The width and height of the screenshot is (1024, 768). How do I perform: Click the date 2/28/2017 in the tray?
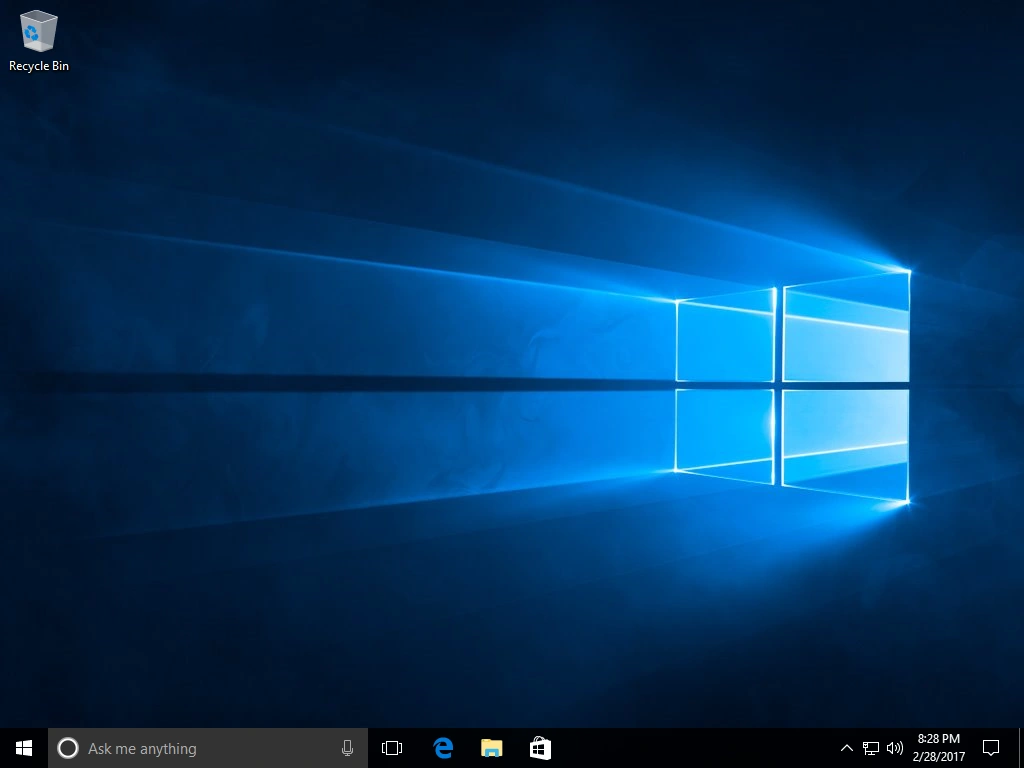pyautogui.click(x=938, y=755)
